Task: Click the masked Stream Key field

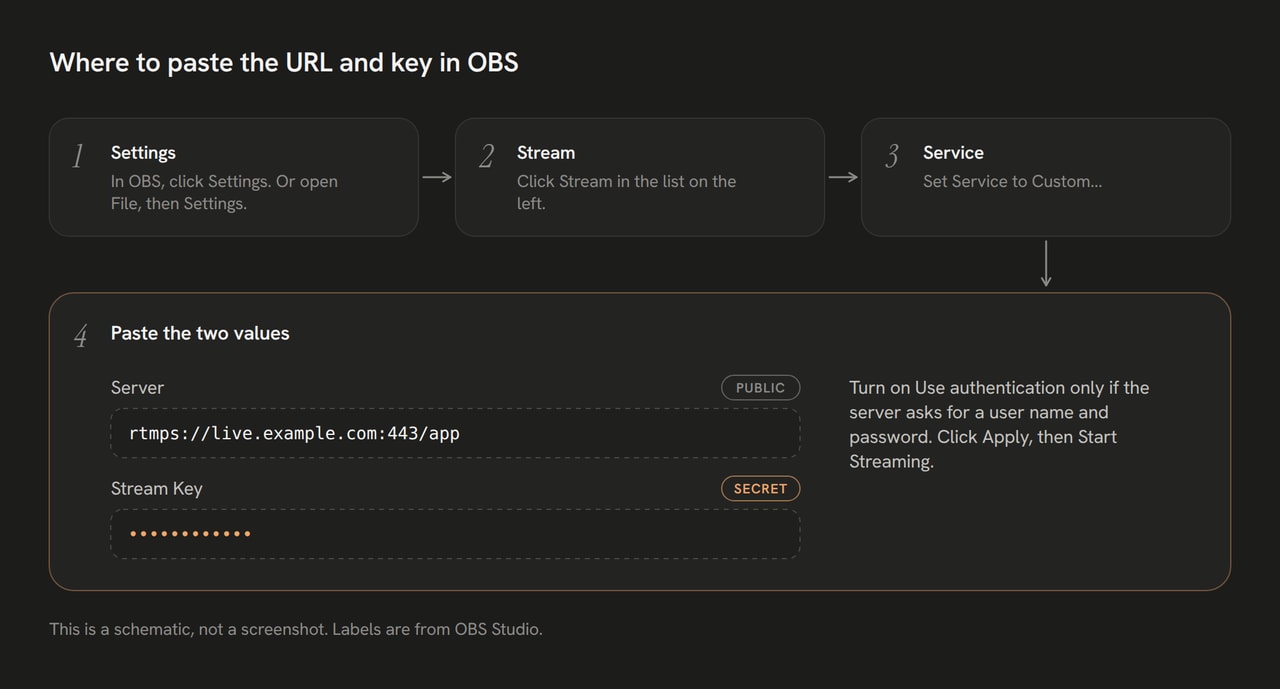Action: 455,534
